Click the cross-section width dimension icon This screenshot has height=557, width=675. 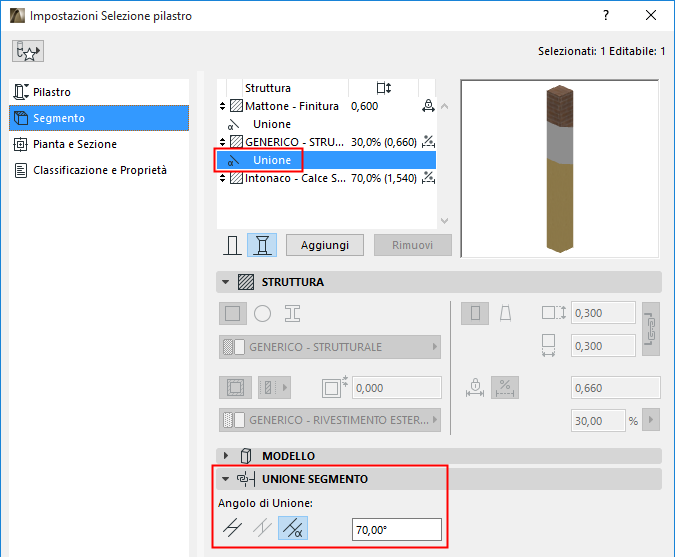(x=548, y=346)
